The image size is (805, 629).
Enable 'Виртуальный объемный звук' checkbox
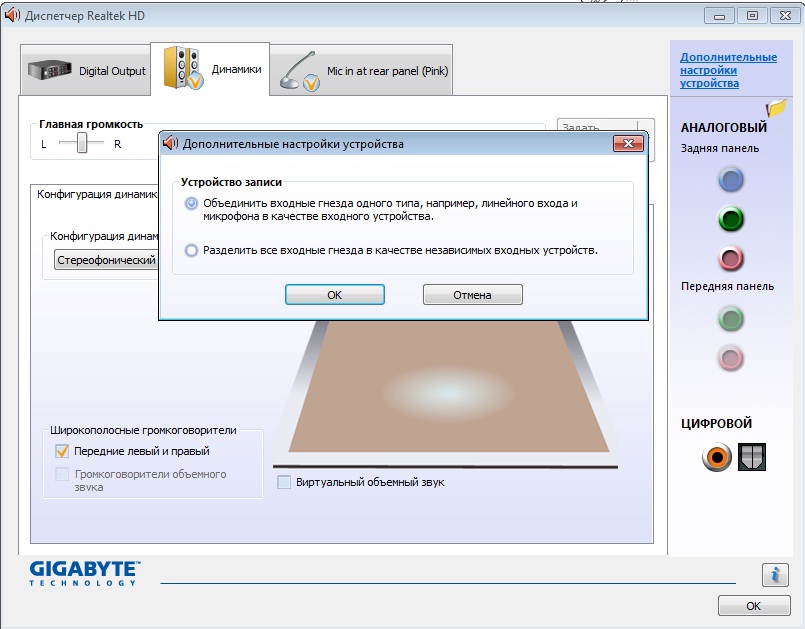point(284,482)
